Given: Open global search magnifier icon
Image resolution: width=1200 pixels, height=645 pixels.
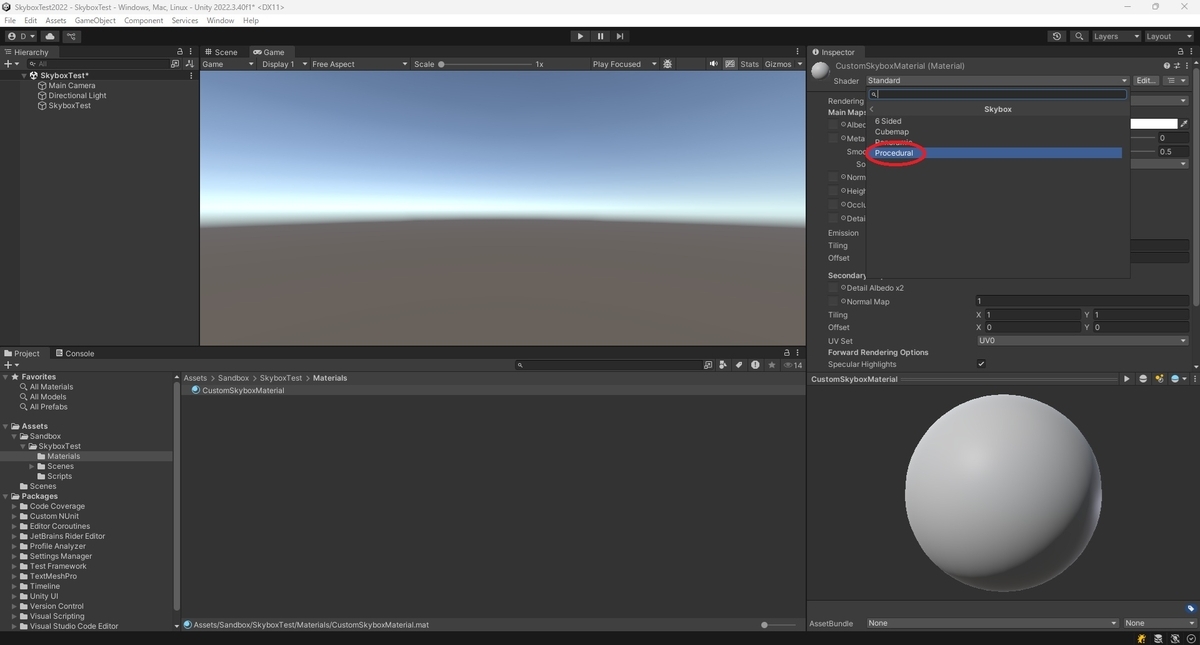Looking at the screenshot, I should (1079, 36).
